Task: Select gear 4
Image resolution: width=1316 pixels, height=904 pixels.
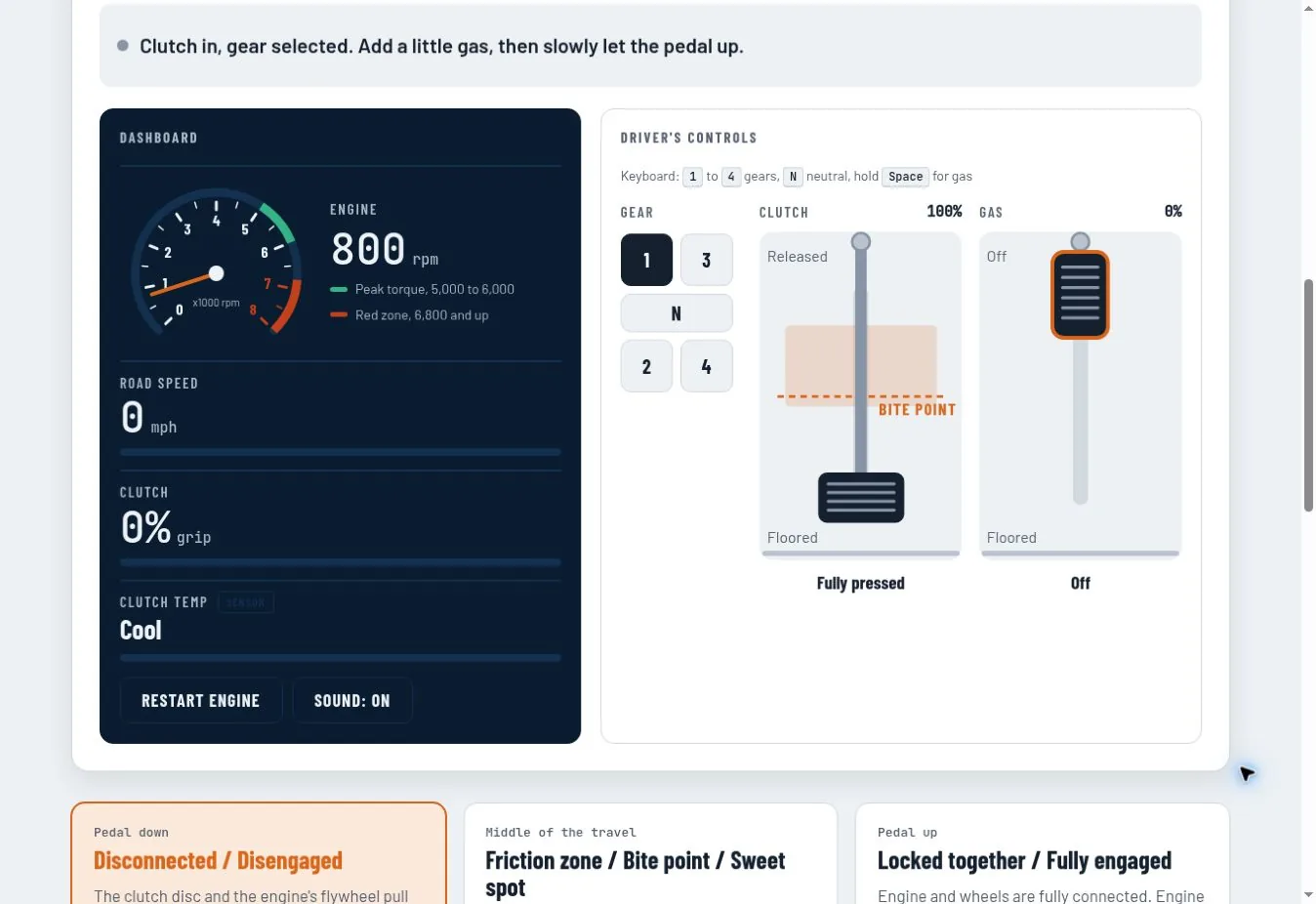Action: (x=707, y=366)
